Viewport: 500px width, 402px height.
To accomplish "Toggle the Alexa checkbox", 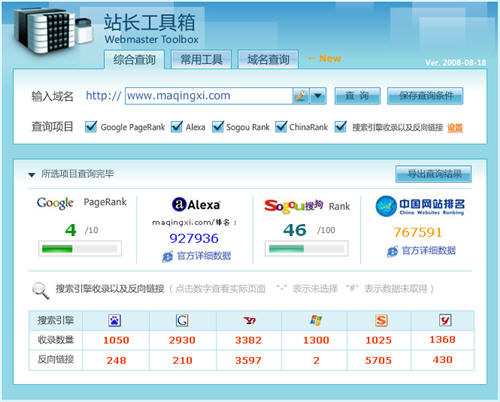I will point(177,127).
